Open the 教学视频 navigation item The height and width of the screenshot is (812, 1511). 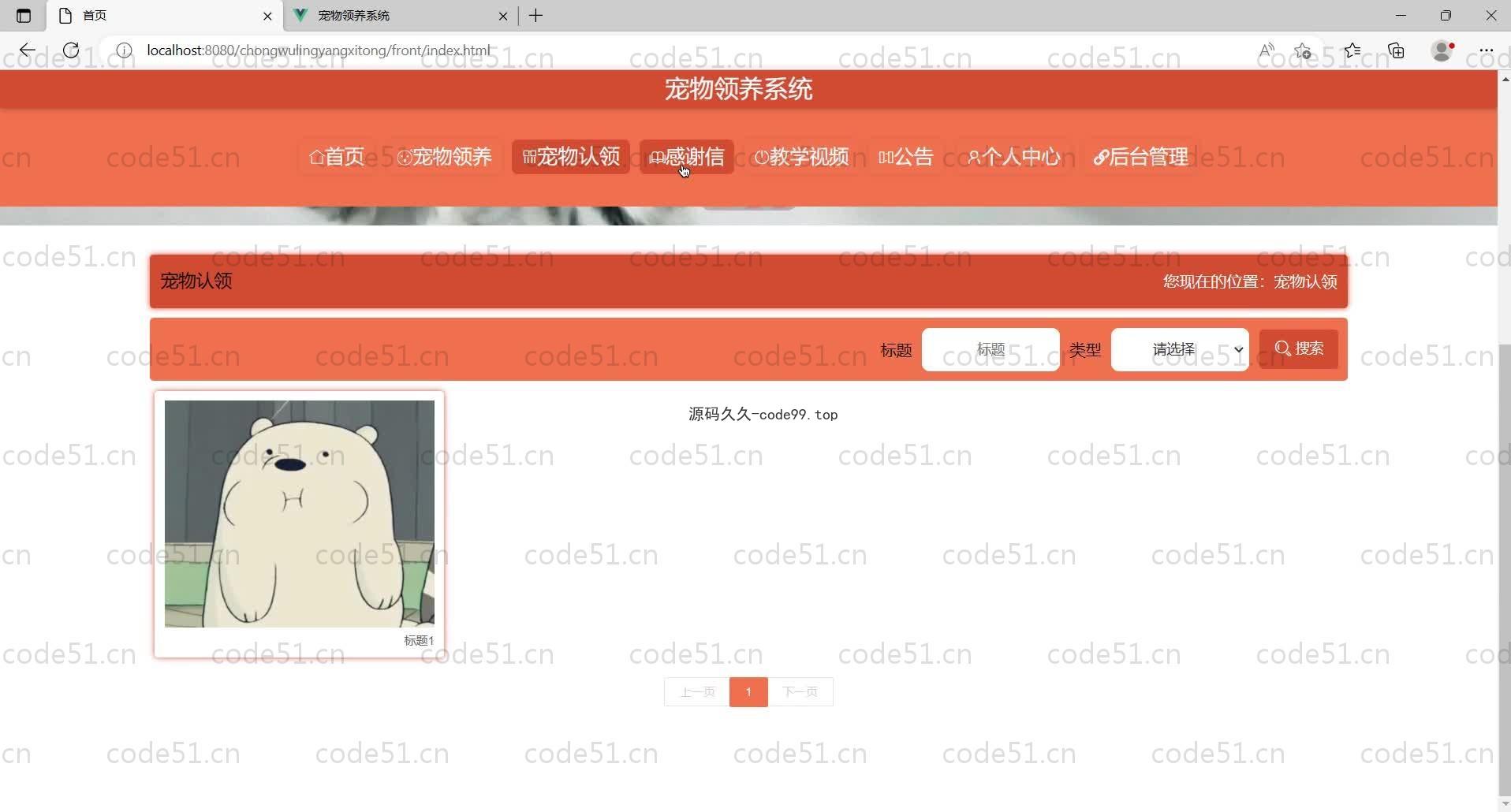pos(801,157)
